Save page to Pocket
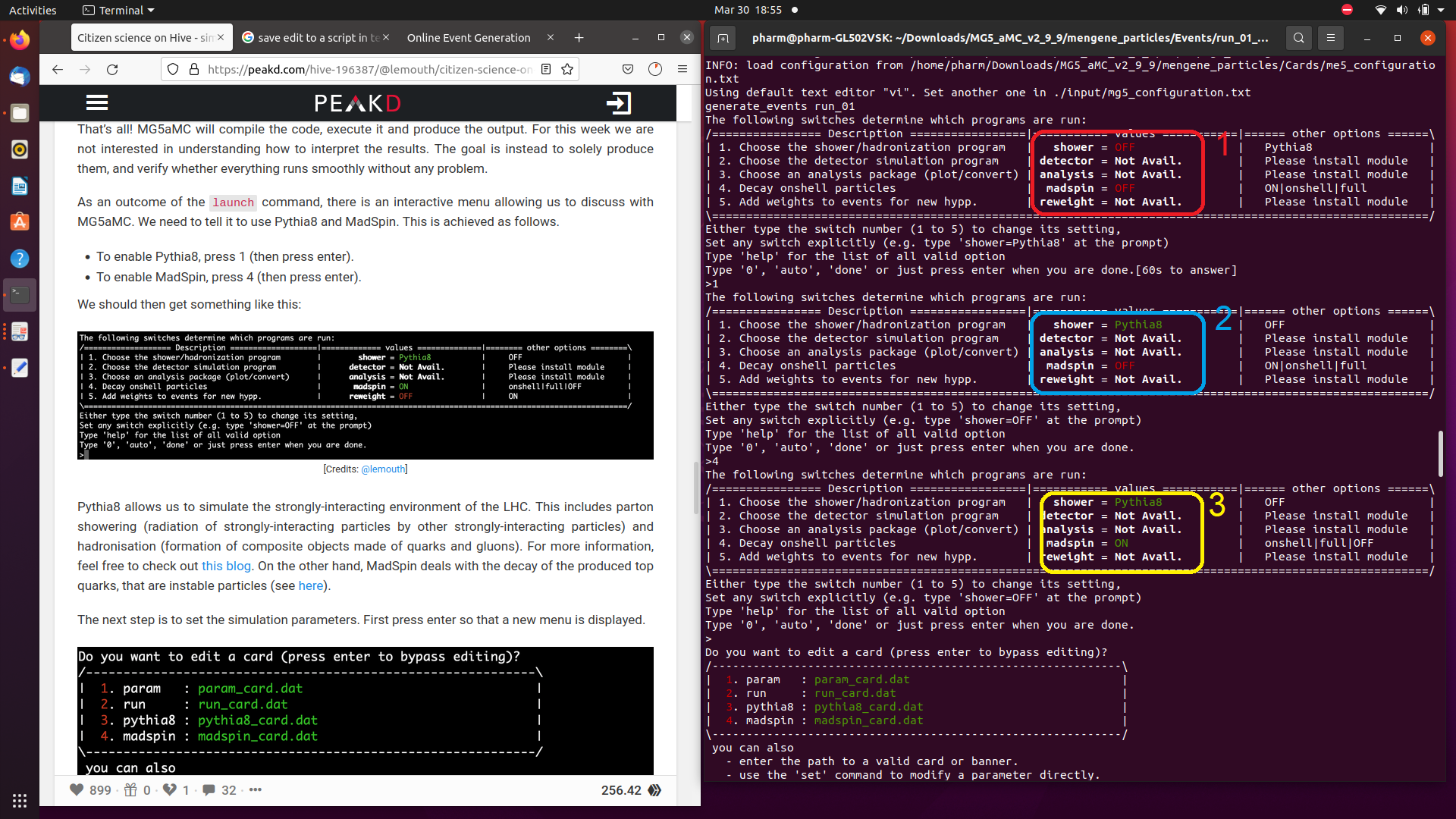 click(x=628, y=69)
